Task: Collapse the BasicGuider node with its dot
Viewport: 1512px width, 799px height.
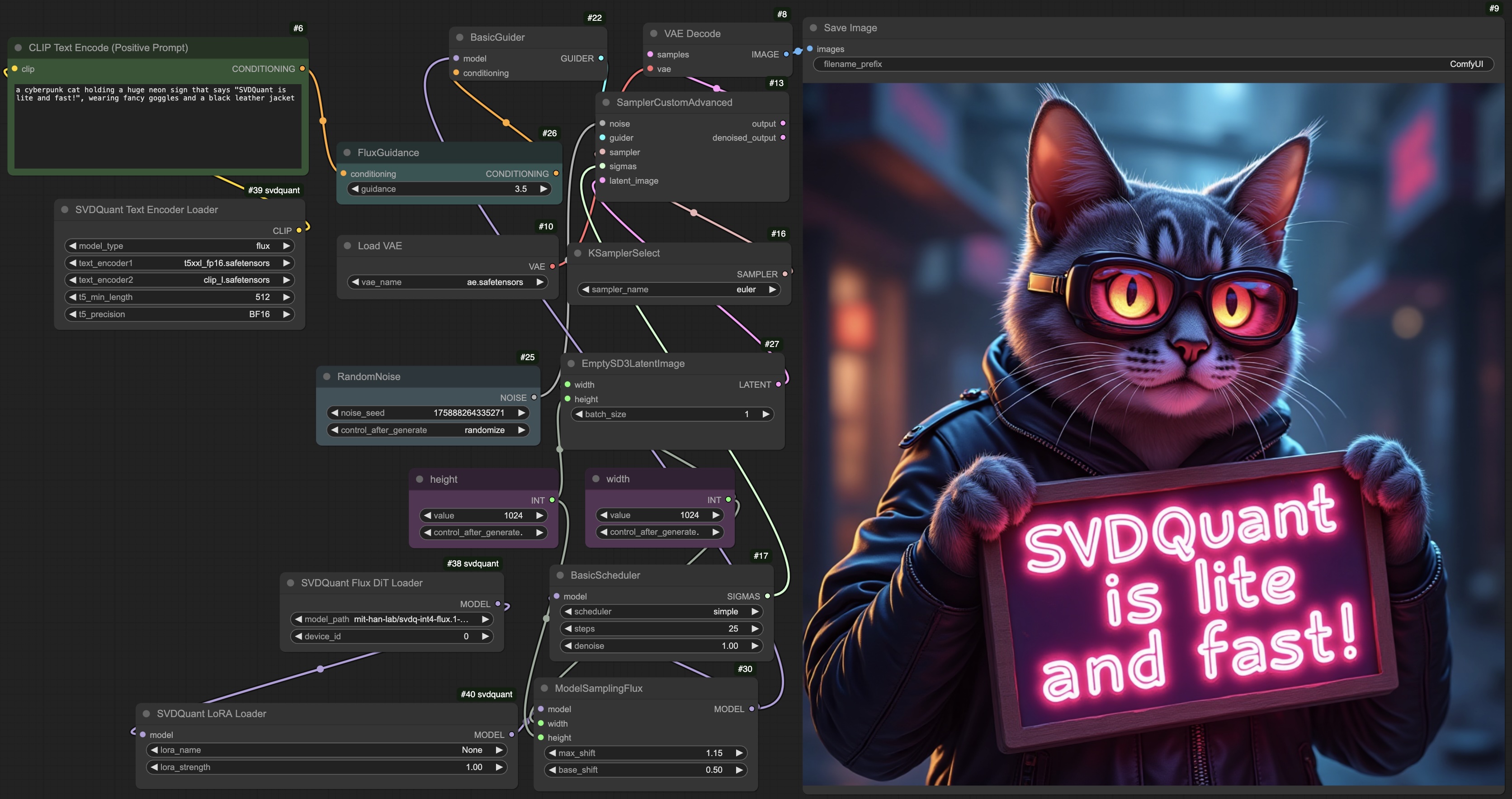Action: coord(459,37)
